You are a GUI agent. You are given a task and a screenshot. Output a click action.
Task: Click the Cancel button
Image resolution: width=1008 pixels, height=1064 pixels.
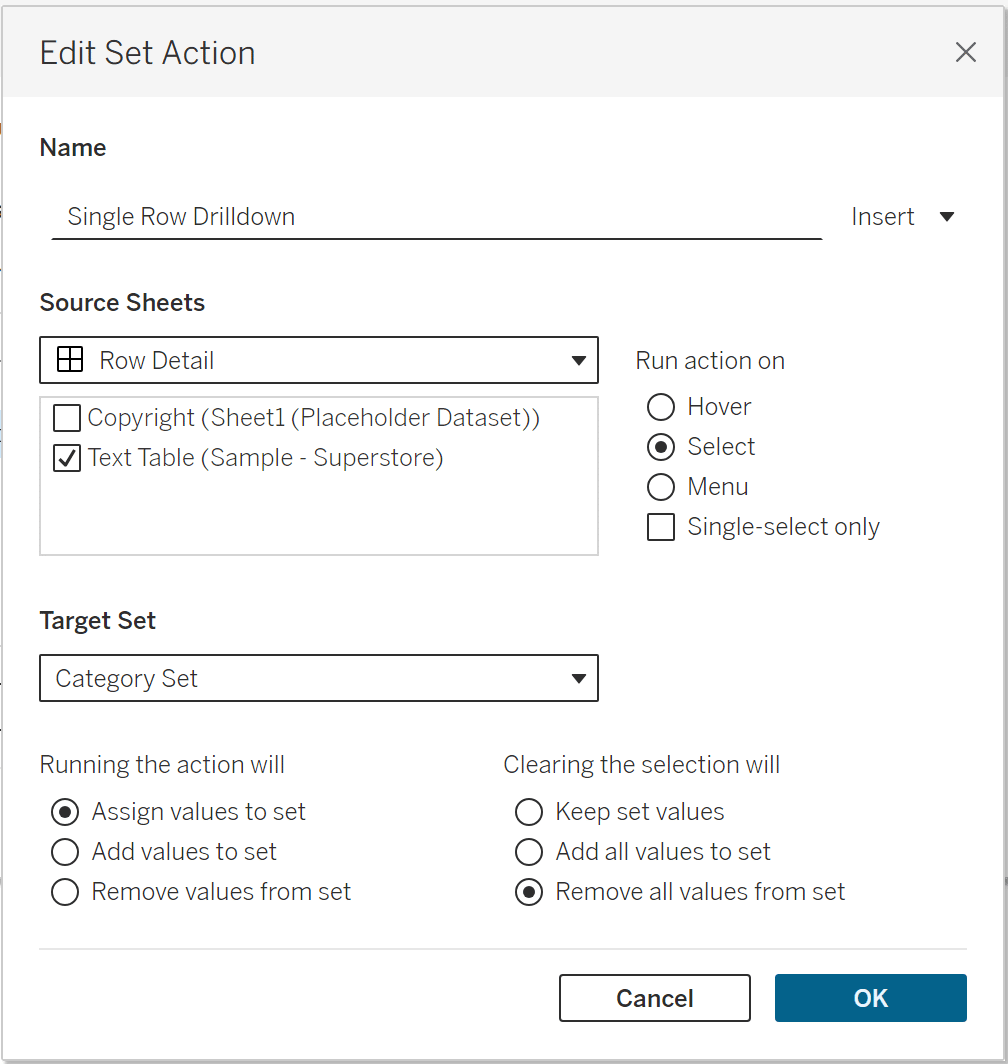[654, 998]
